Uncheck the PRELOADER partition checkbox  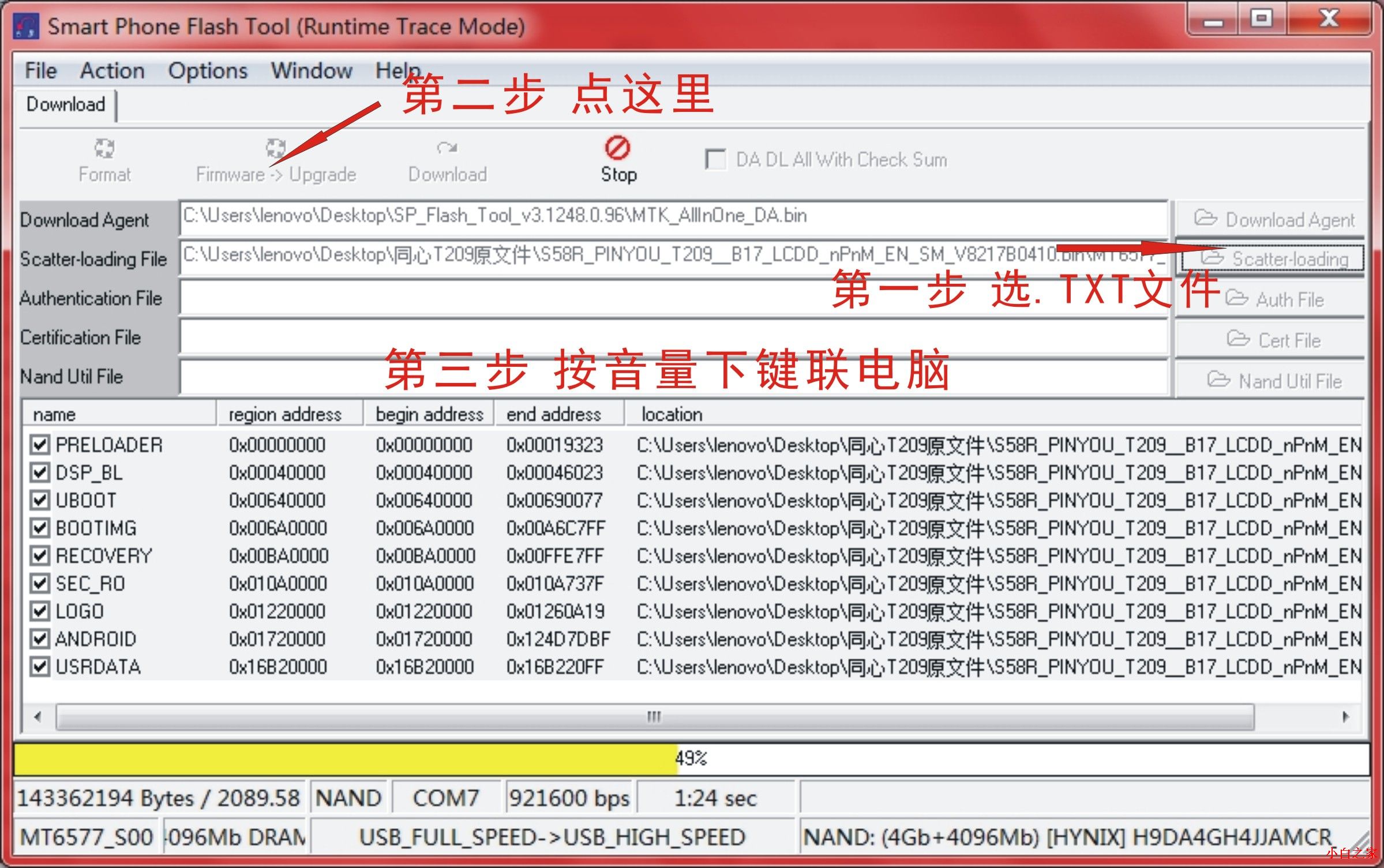pos(39,445)
